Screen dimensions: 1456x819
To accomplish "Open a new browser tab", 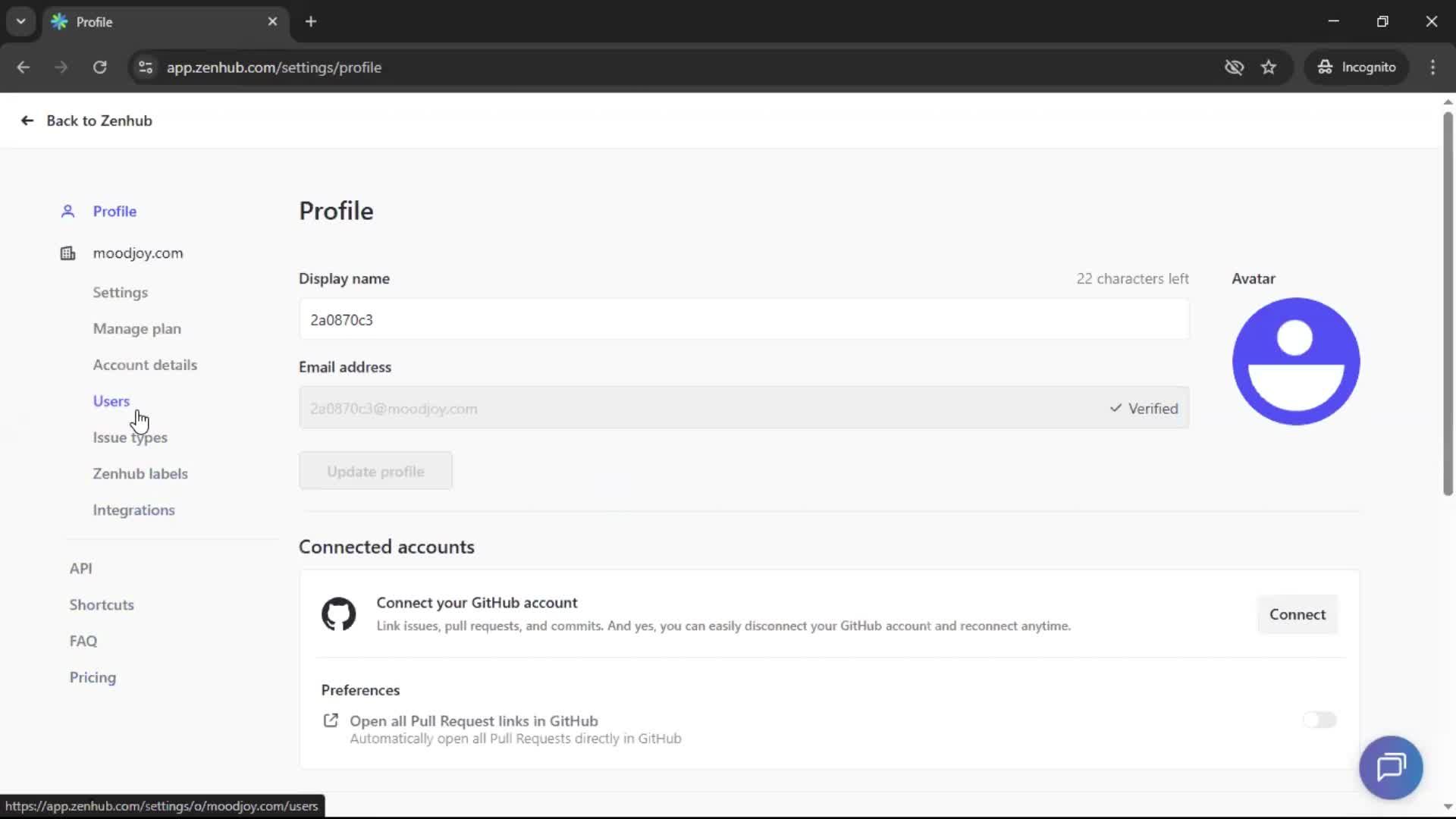I will pos(311,21).
